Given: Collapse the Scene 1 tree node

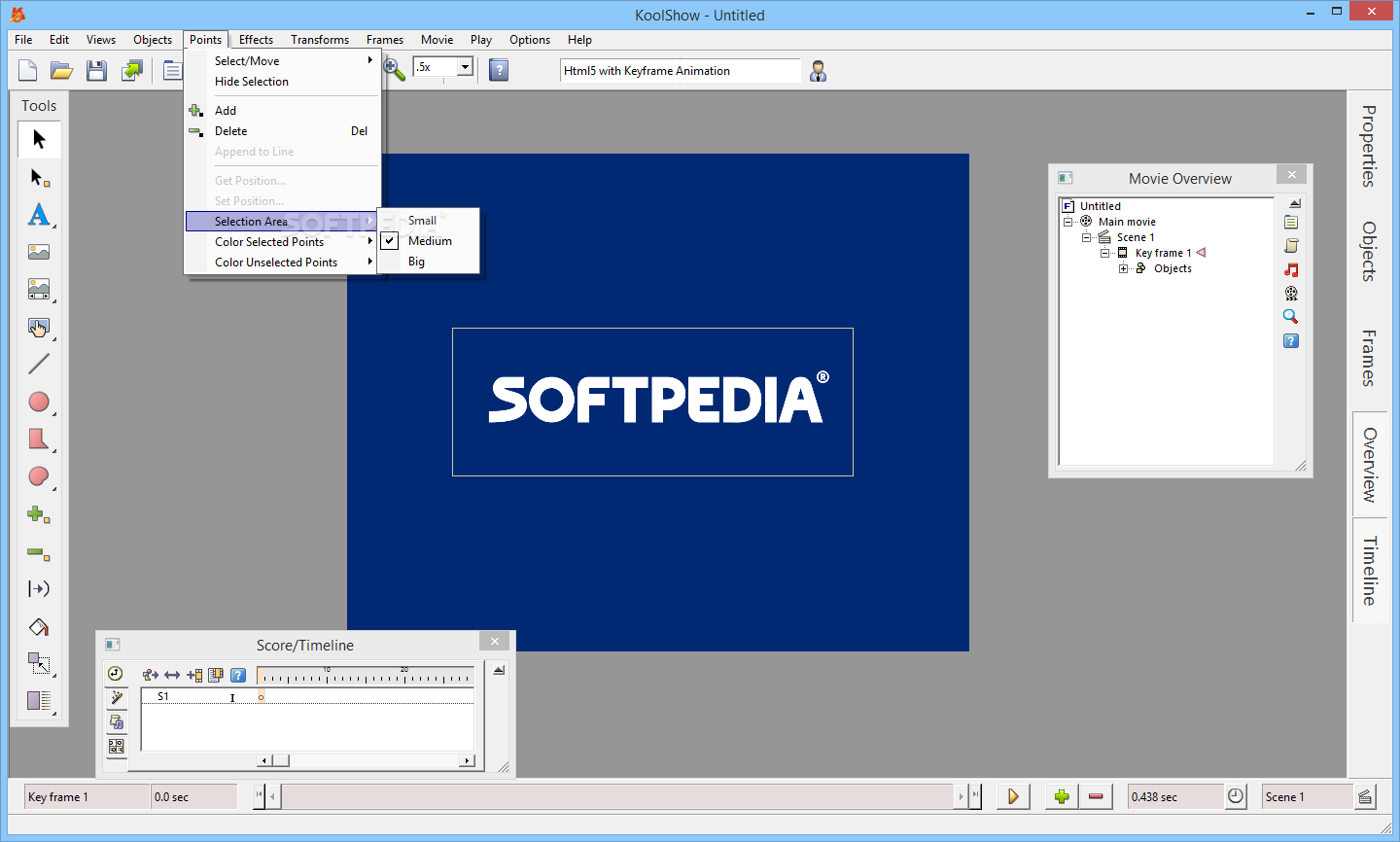Looking at the screenshot, I should (1087, 237).
